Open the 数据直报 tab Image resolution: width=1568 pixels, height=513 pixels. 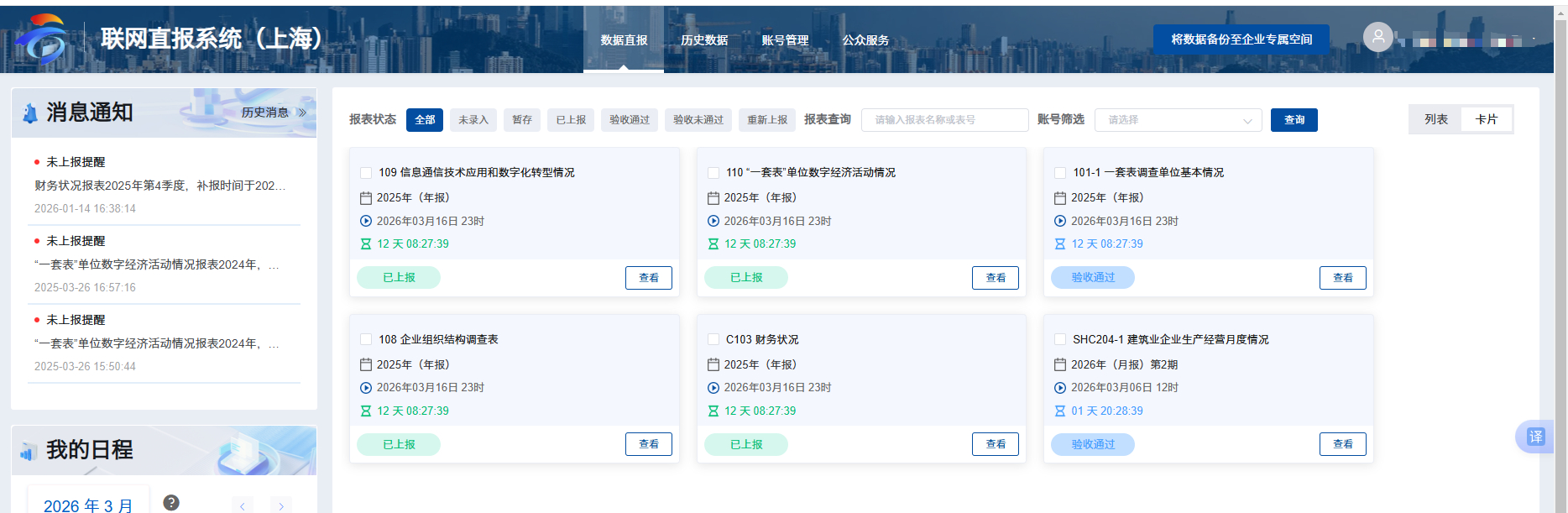point(624,39)
